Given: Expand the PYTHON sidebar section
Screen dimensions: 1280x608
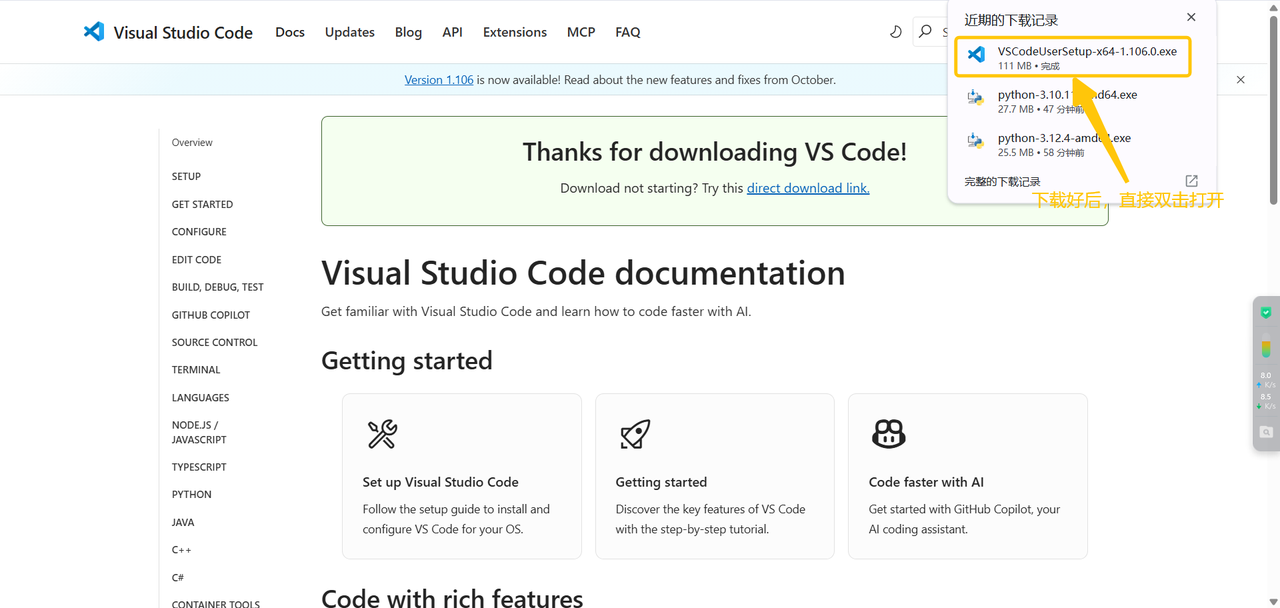Looking at the screenshot, I should [192, 495].
